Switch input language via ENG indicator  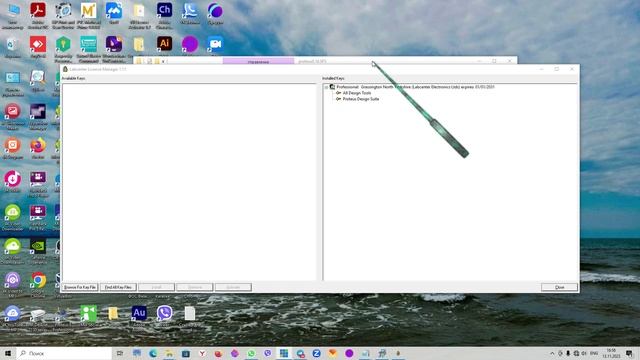point(594,353)
